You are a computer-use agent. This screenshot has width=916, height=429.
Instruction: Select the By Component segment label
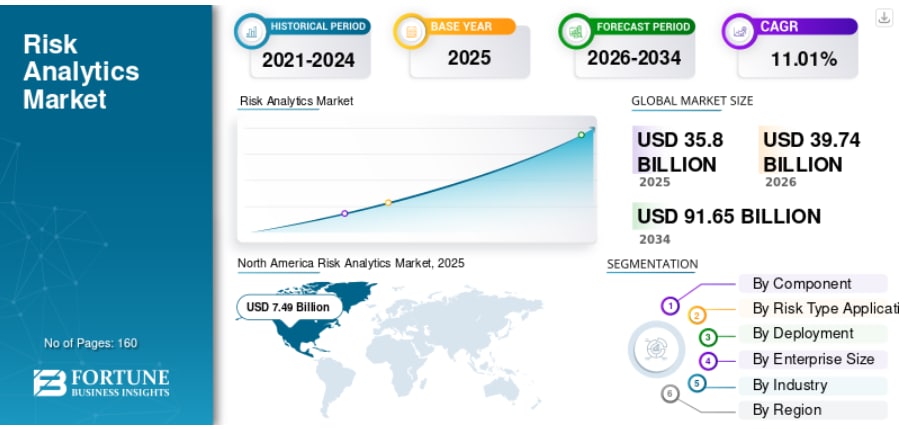click(813, 283)
